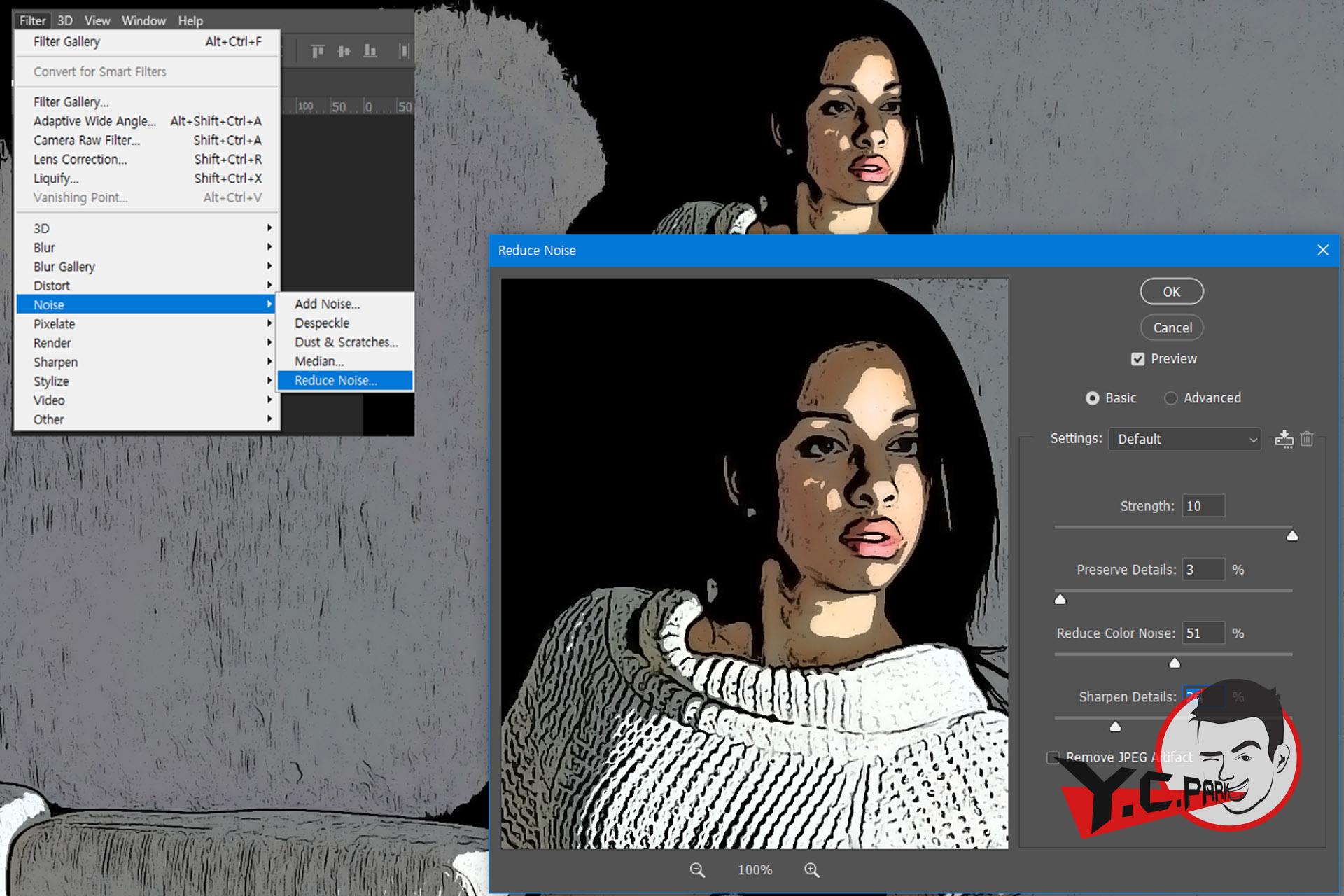Select the Basic radio button
This screenshot has height=896, width=1344.
click(x=1092, y=398)
